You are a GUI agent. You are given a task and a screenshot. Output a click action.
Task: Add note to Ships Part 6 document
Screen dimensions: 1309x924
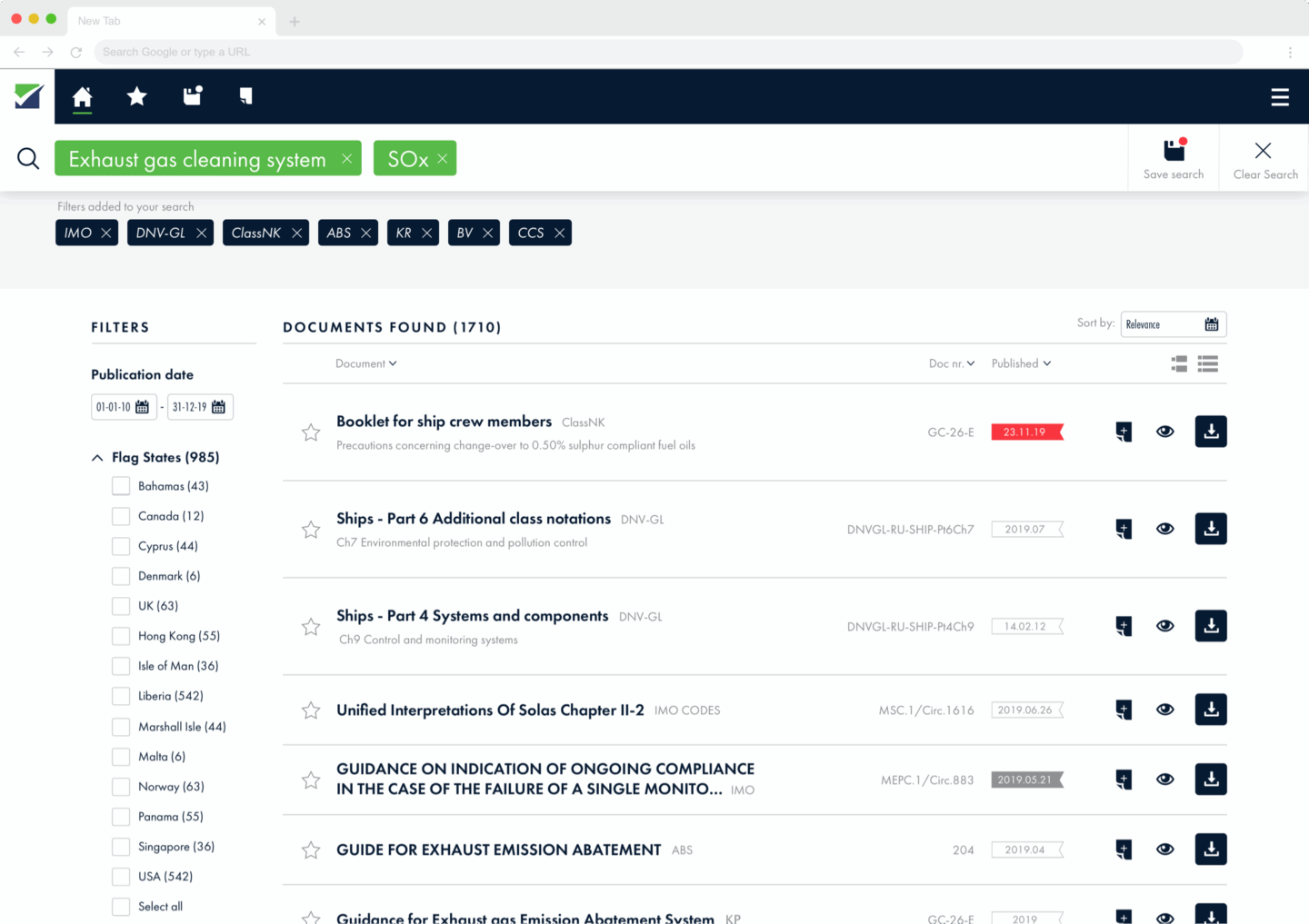(1124, 529)
